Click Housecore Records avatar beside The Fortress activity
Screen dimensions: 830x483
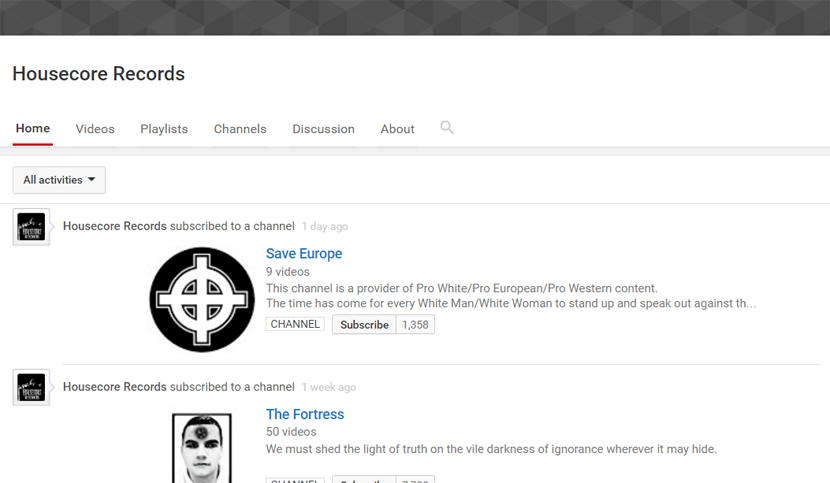click(31, 388)
